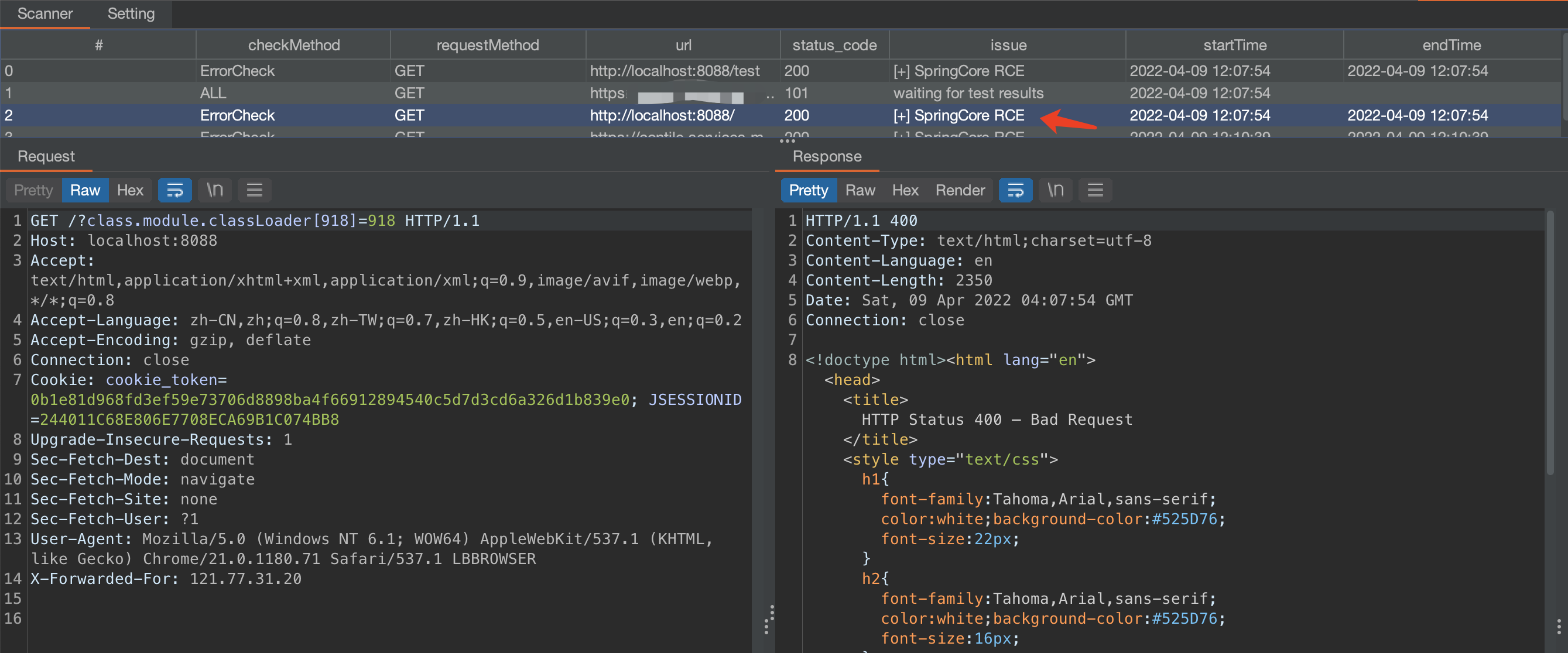Switch Request view to Hex
The image size is (1568, 653).
coord(129,191)
